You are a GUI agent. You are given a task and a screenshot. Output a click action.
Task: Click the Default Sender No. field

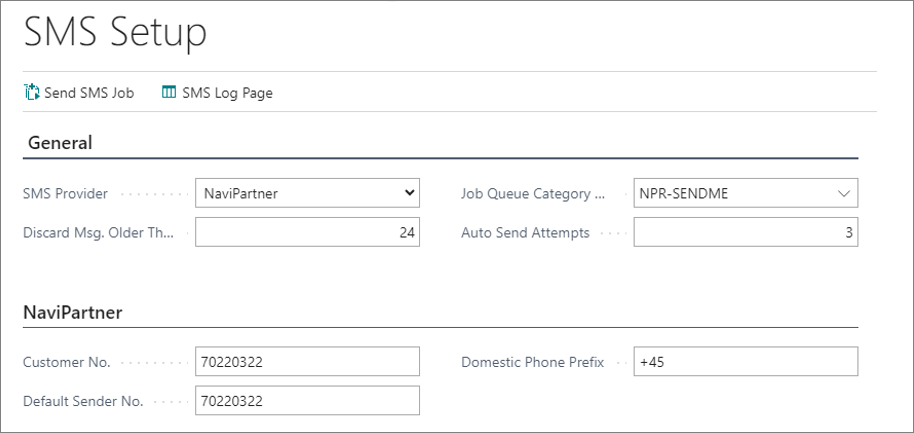[x=307, y=401]
